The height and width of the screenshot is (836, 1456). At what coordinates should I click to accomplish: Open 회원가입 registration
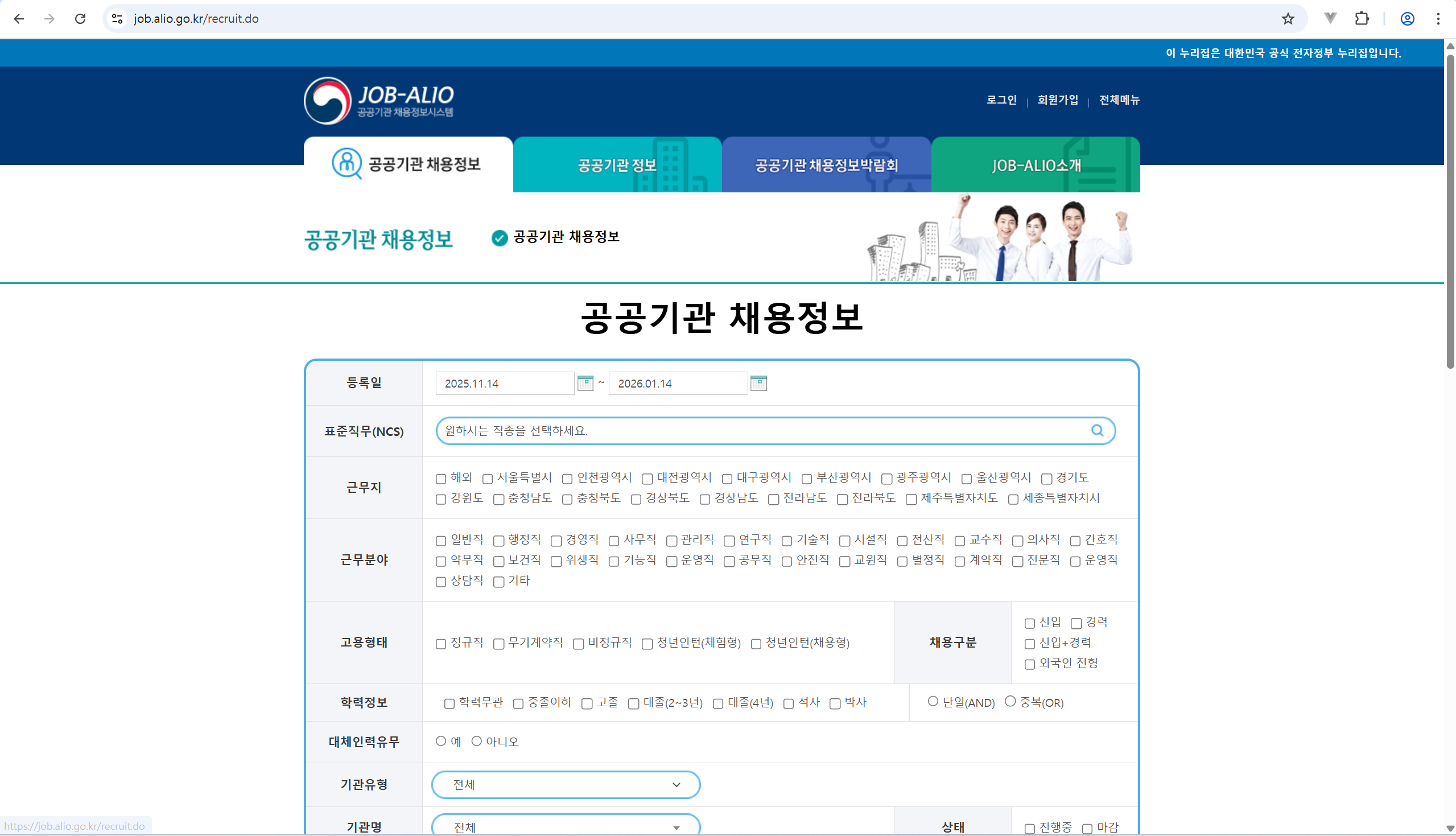click(1058, 100)
